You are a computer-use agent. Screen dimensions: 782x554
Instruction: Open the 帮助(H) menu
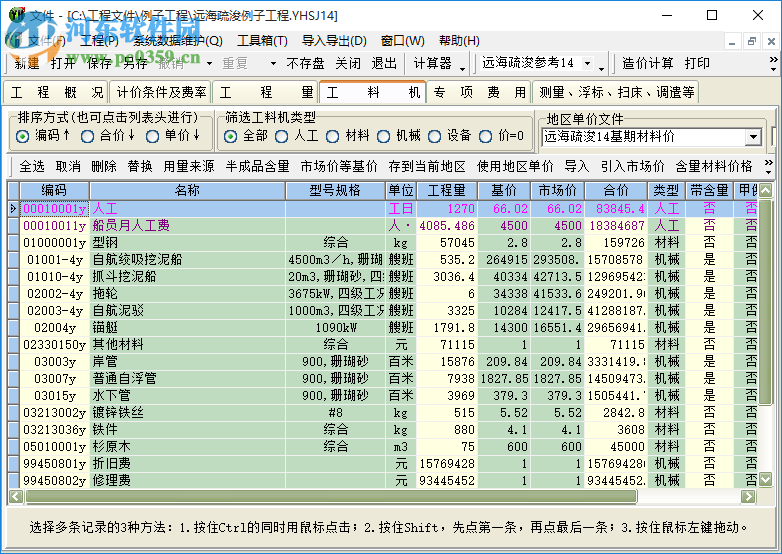[x=459, y=40]
